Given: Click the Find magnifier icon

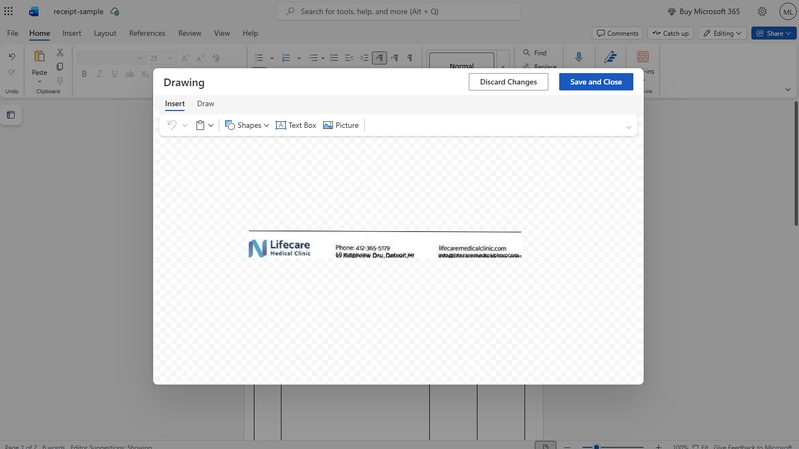Looking at the screenshot, I should (x=527, y=52).
